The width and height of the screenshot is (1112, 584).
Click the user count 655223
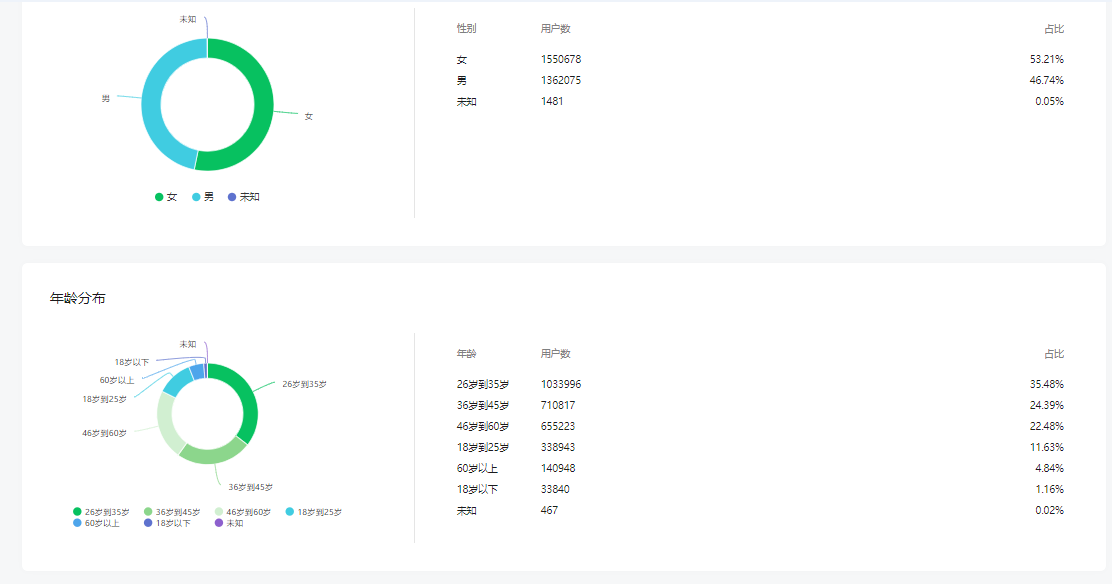point(558,426)
